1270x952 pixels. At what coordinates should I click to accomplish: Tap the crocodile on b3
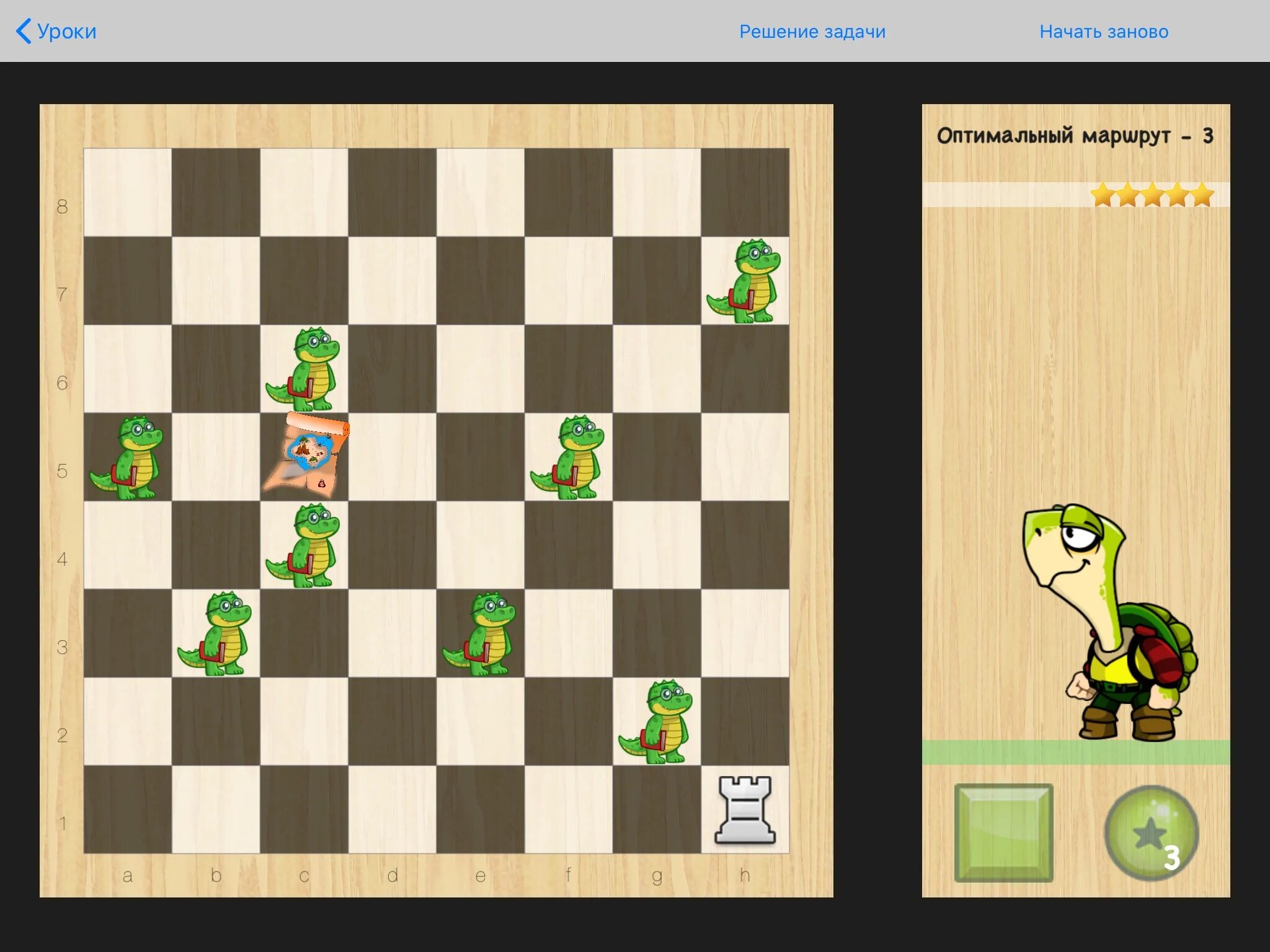click(x=215, y=633)
